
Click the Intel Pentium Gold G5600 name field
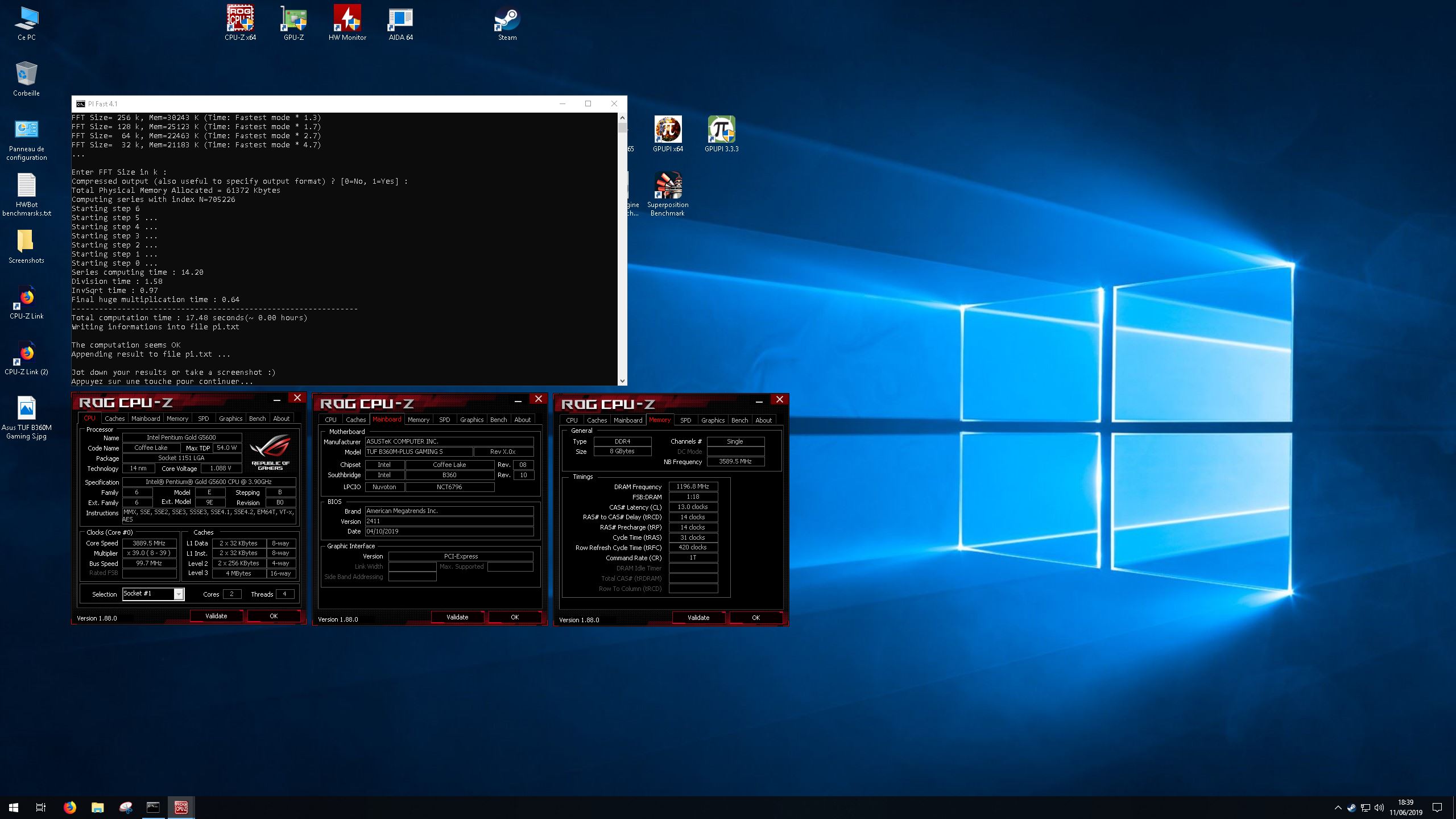click(181, 437)
